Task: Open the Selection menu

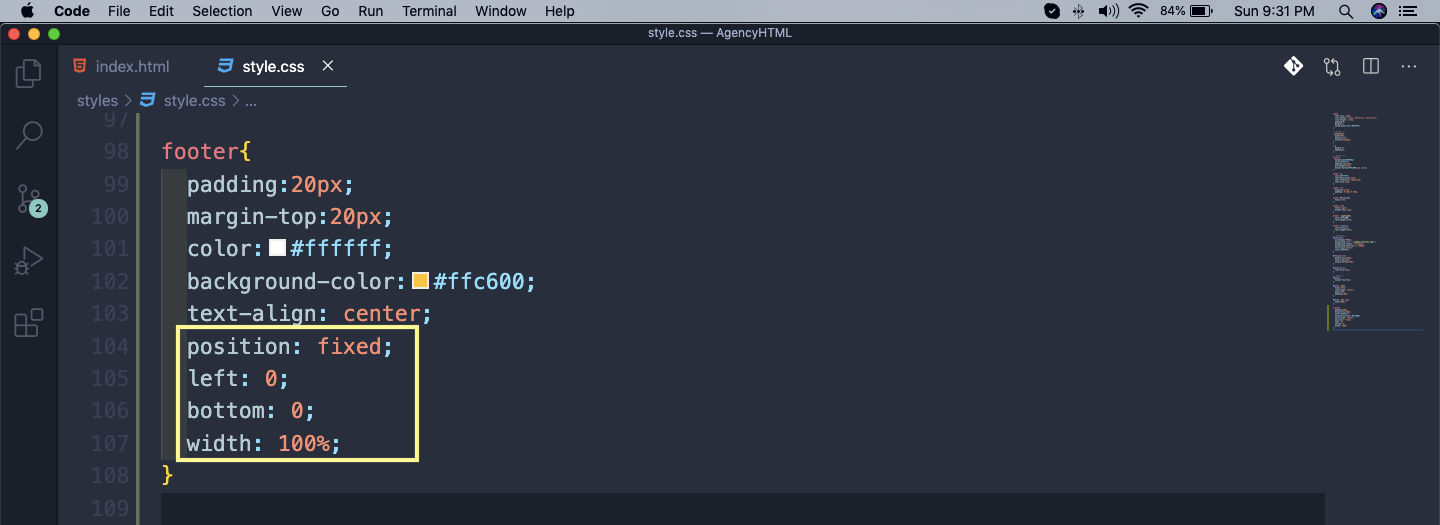Action: tap(222, 11)
